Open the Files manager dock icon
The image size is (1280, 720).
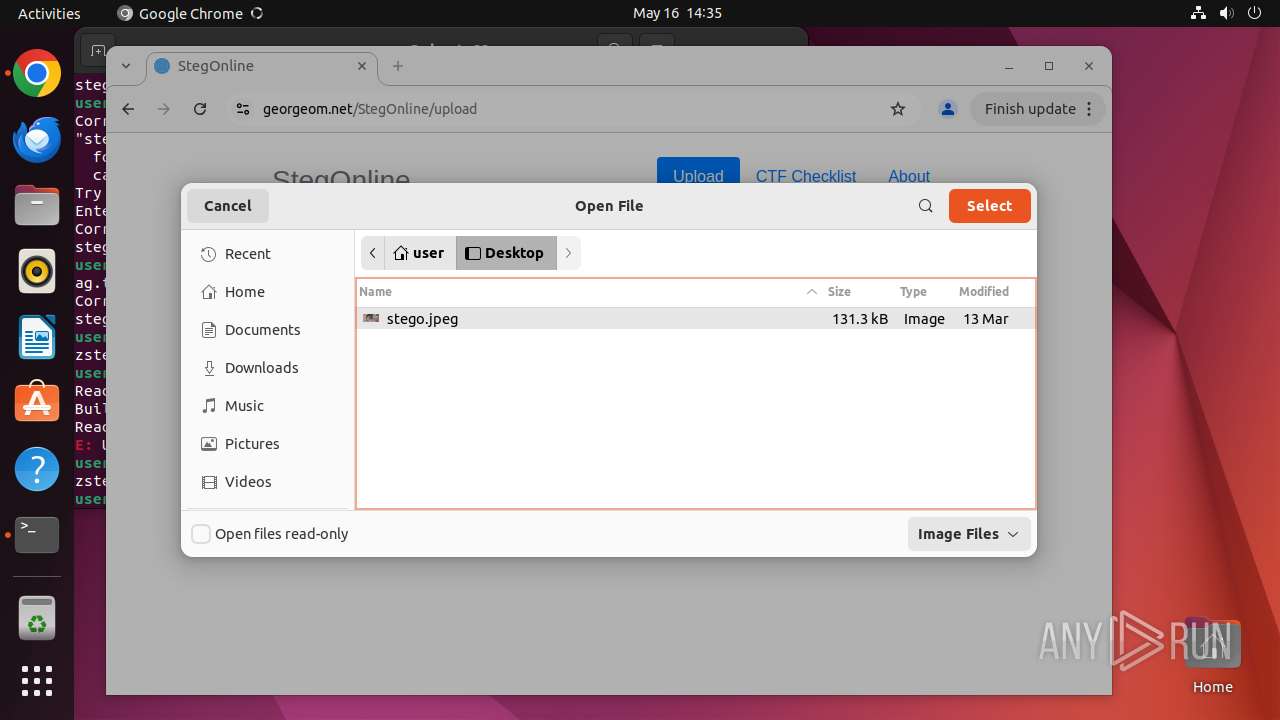click(37, 206)
